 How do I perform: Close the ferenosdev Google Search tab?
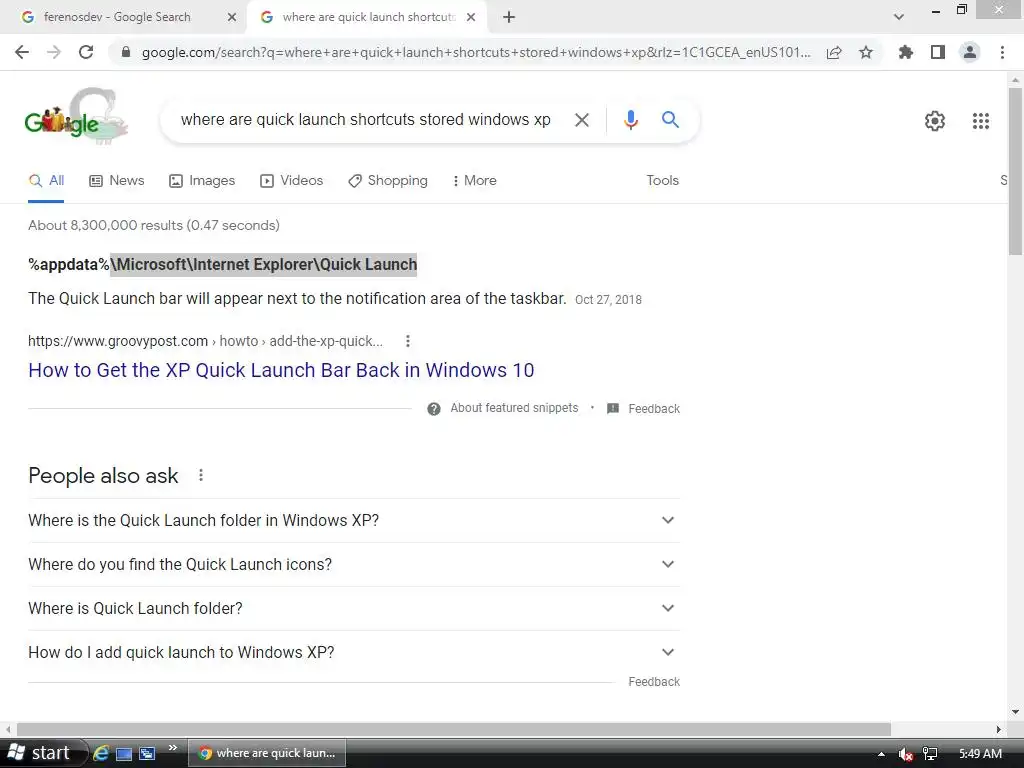click(231, 18)
